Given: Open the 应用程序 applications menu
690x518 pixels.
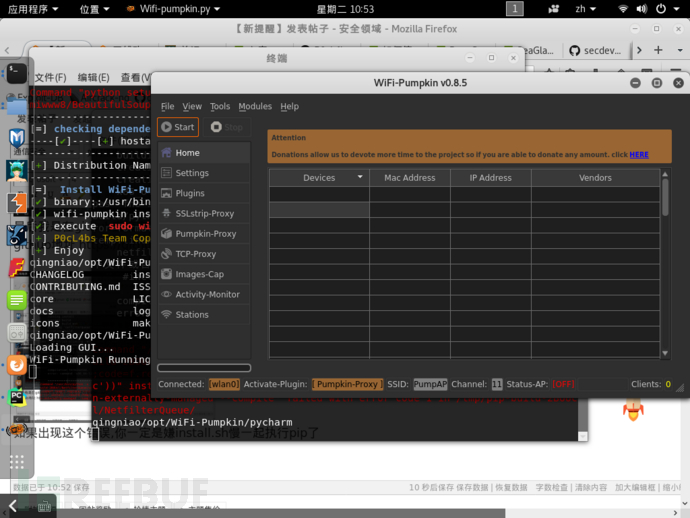Looking at the screenshot, I should [x=33, y=9].
